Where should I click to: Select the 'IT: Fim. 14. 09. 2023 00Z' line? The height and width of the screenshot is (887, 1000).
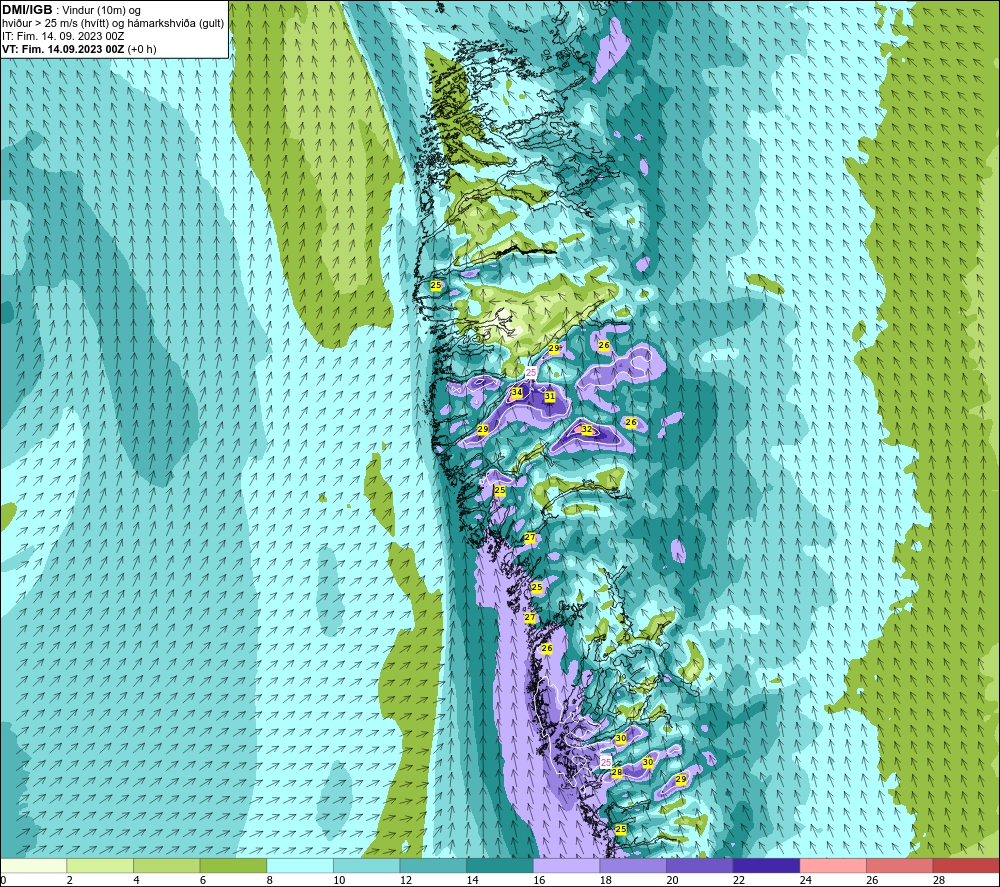[x=63, y=36]
